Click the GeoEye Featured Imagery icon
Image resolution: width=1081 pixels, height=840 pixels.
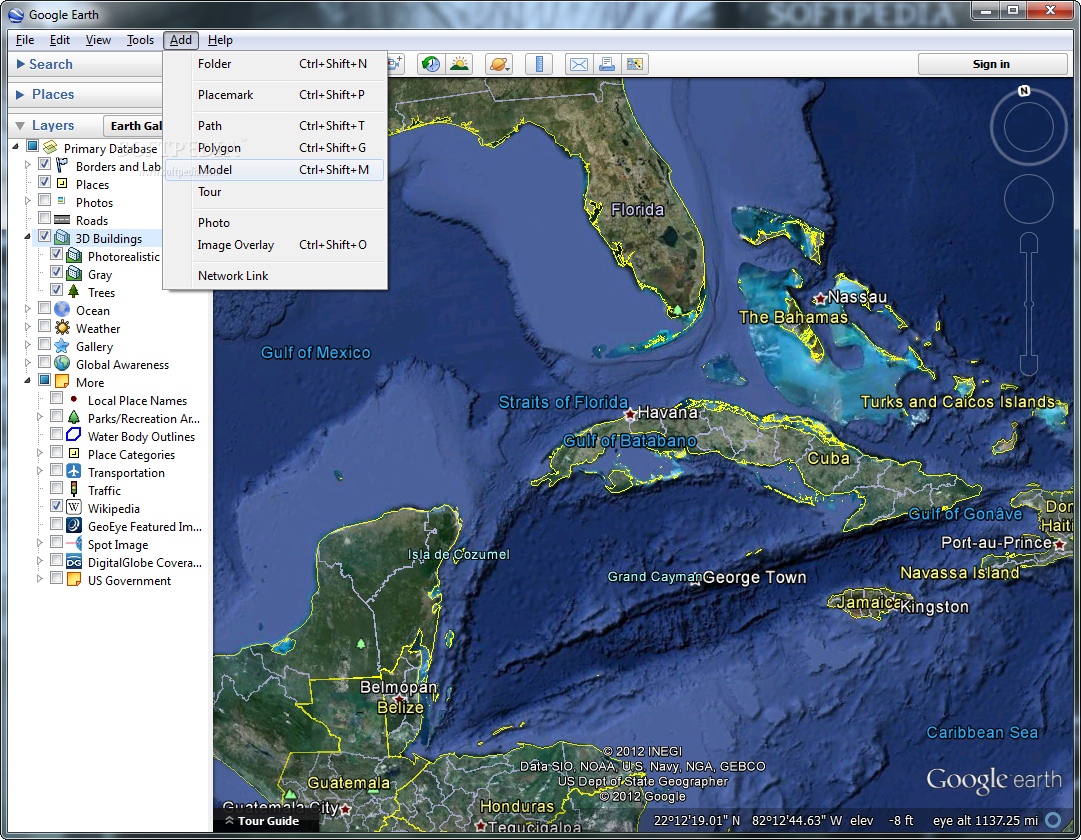74,526
